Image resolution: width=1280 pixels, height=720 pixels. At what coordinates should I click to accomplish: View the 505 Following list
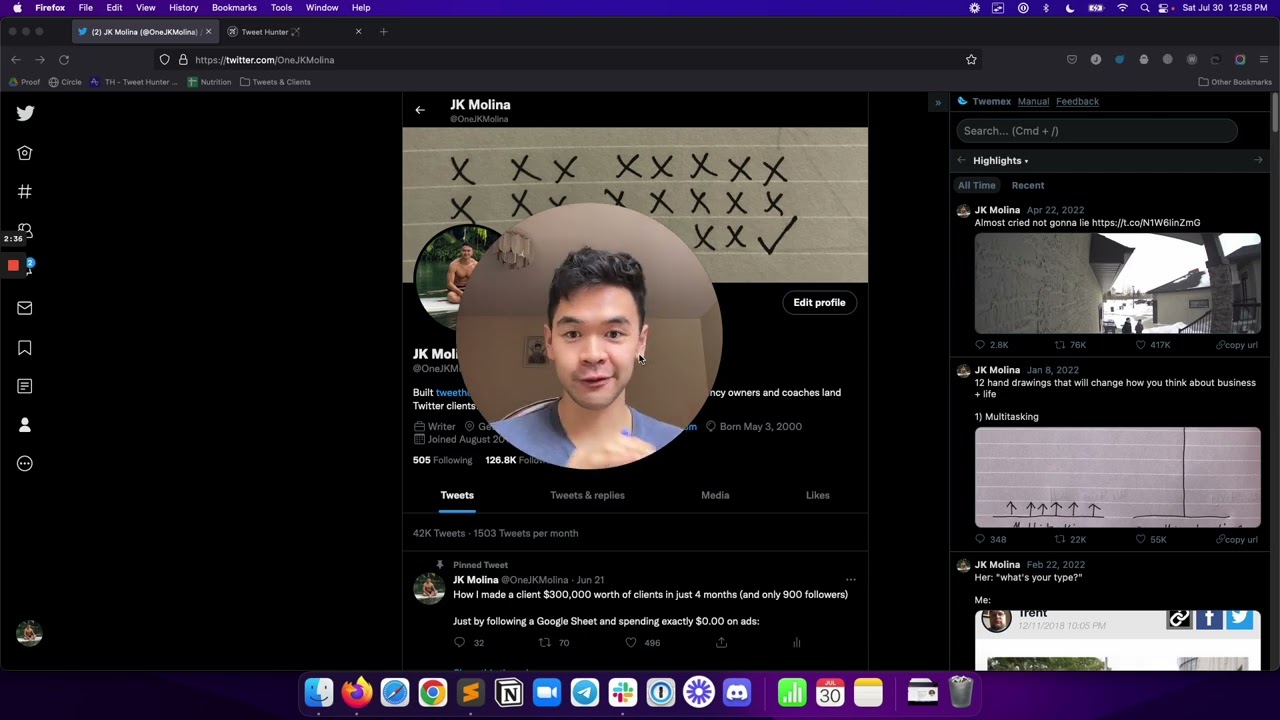click(442, 460)
